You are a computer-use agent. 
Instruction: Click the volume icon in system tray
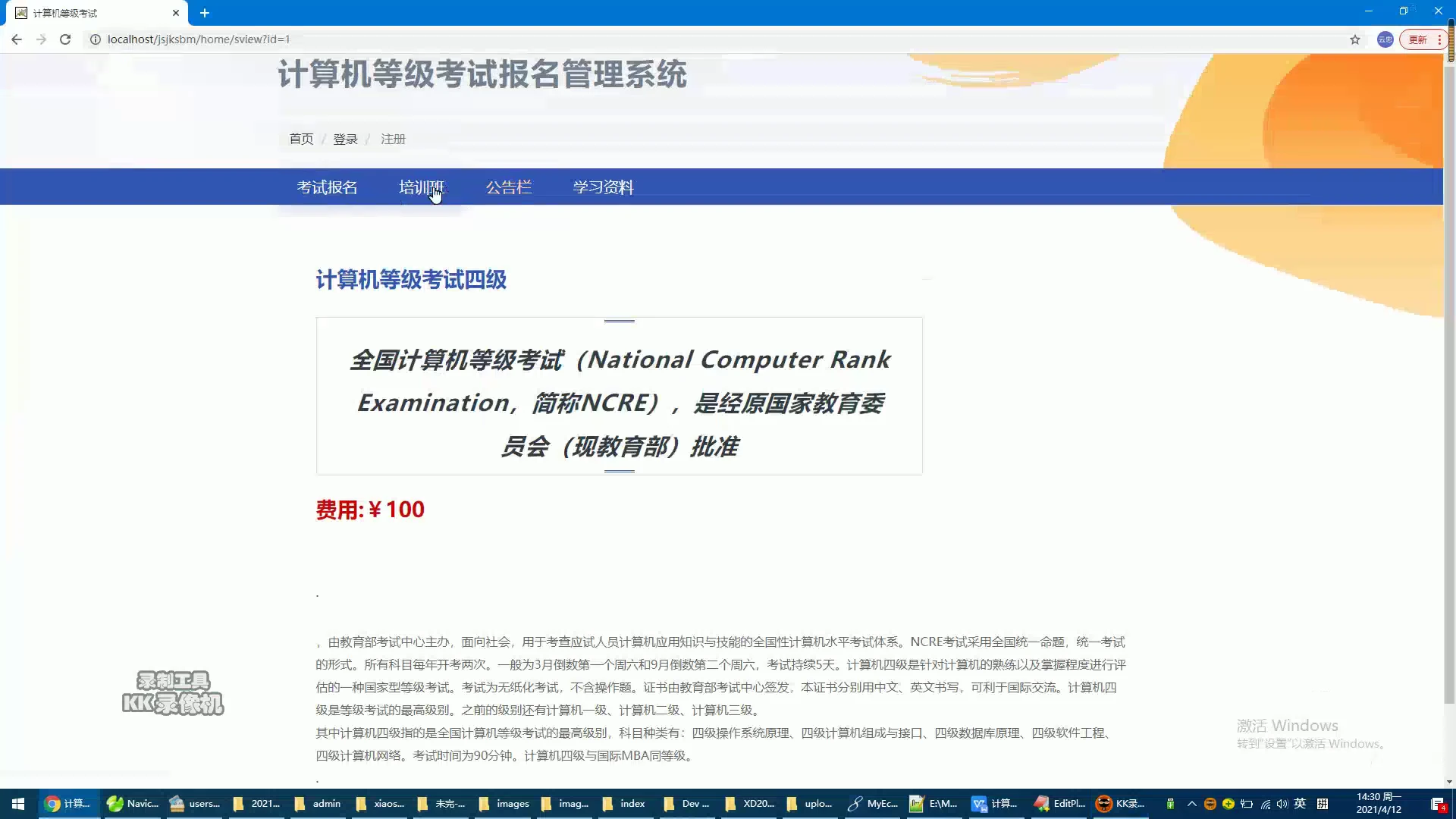click(x=1282, y=804)
